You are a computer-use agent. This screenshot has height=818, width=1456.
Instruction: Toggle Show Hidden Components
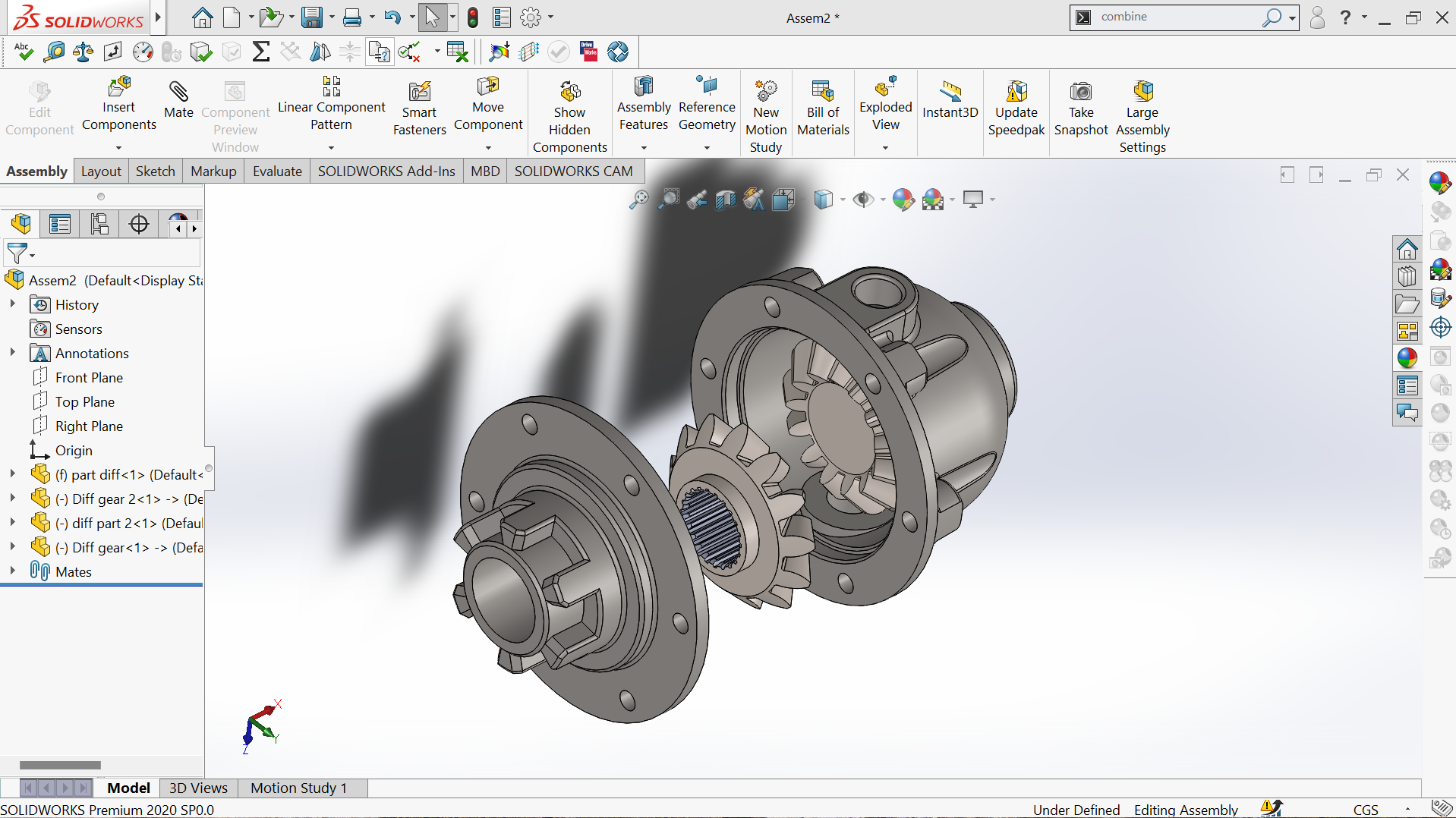pos(569,93)
